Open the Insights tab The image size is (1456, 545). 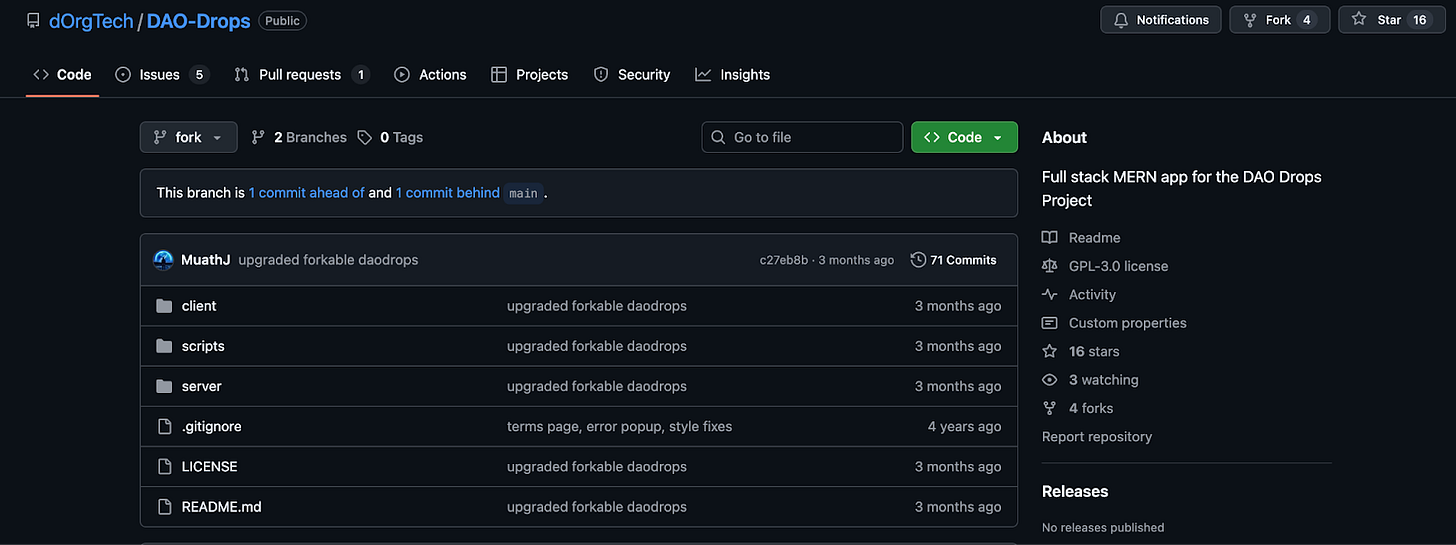(733, 75)
